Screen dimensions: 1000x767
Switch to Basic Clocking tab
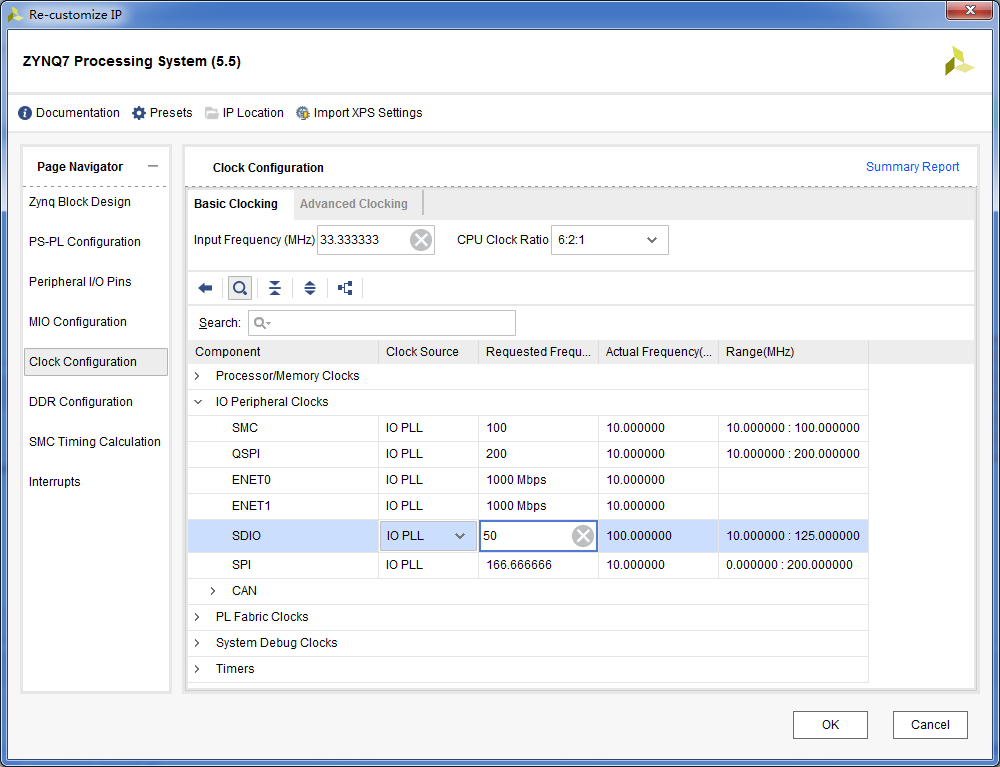pos(236,204)
